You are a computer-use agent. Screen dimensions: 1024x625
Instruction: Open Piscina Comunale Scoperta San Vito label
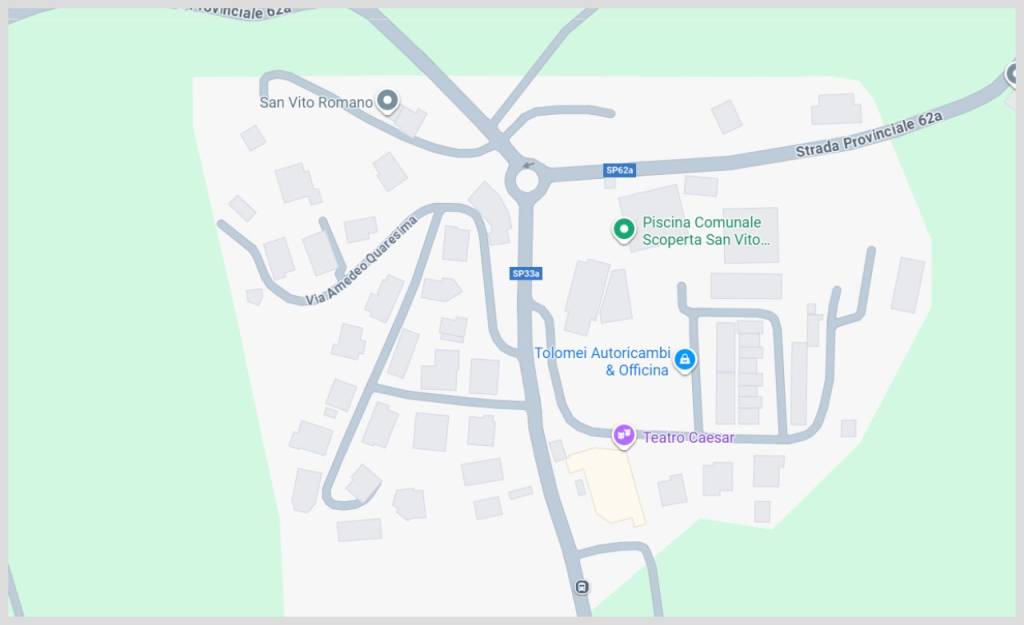[705, 231]
